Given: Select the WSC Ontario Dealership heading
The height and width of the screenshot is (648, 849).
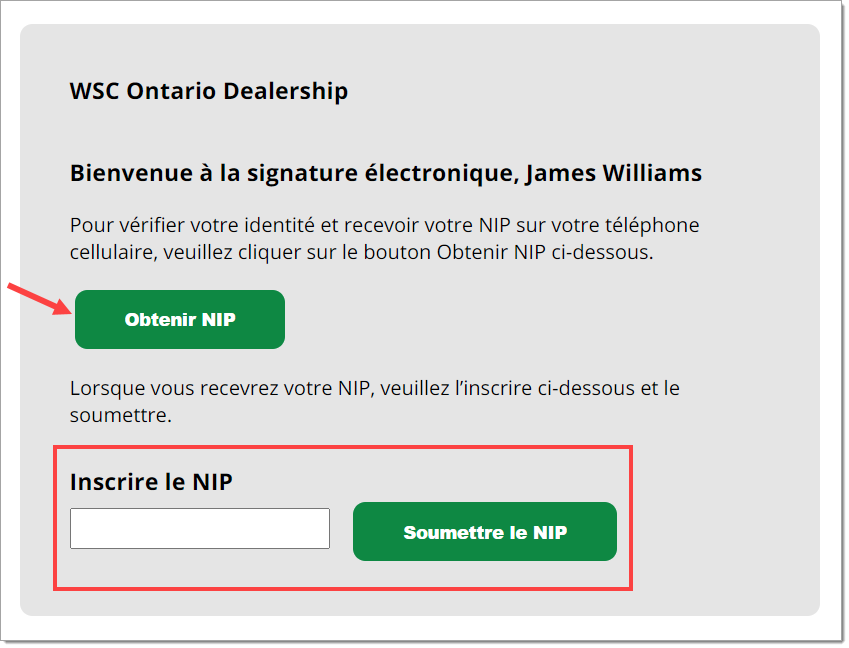Looking at the screenshot, I should click(x=209, y=91).
